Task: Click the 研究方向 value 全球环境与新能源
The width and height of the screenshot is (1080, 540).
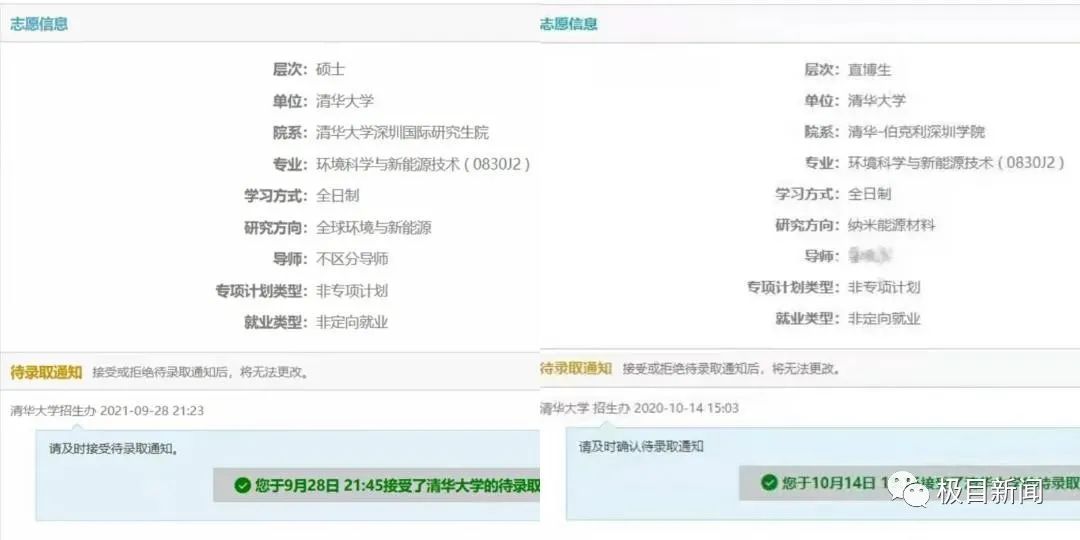Action: (374, 227)
